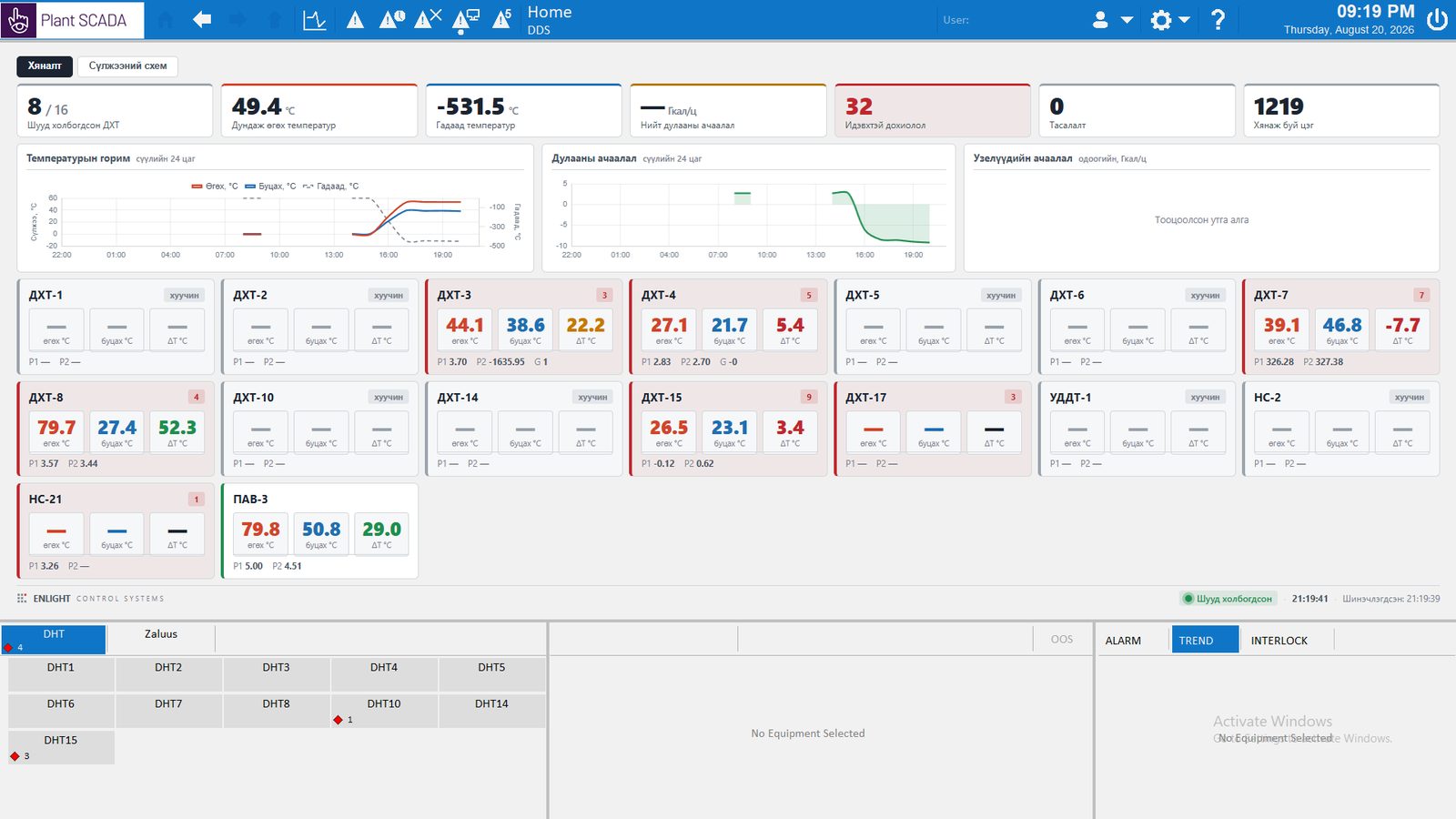Open hardware alarms icon with monitor
The image size is (1456, 819).
(466, 20)
